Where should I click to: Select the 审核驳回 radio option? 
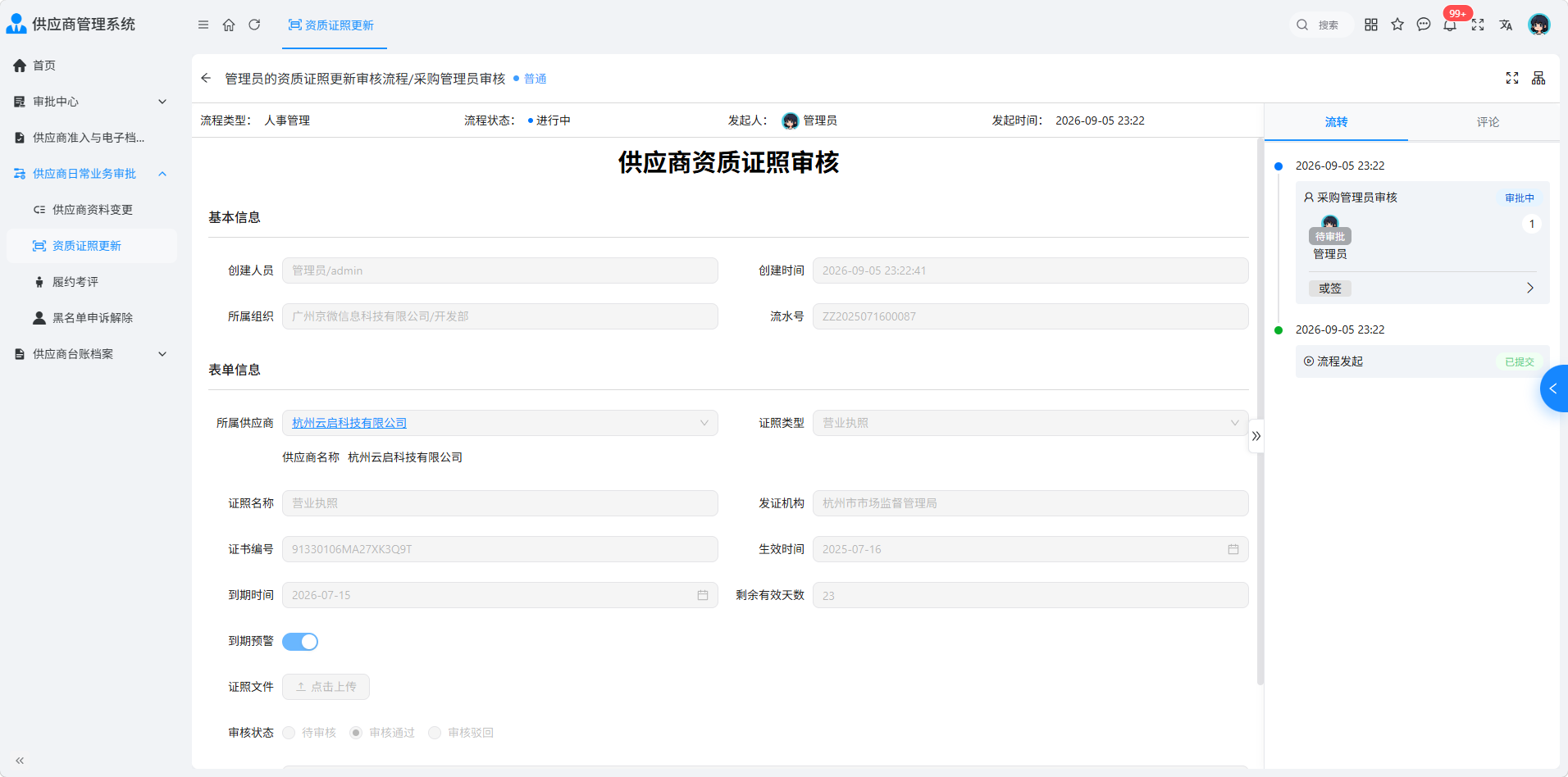tap(435, 733)
